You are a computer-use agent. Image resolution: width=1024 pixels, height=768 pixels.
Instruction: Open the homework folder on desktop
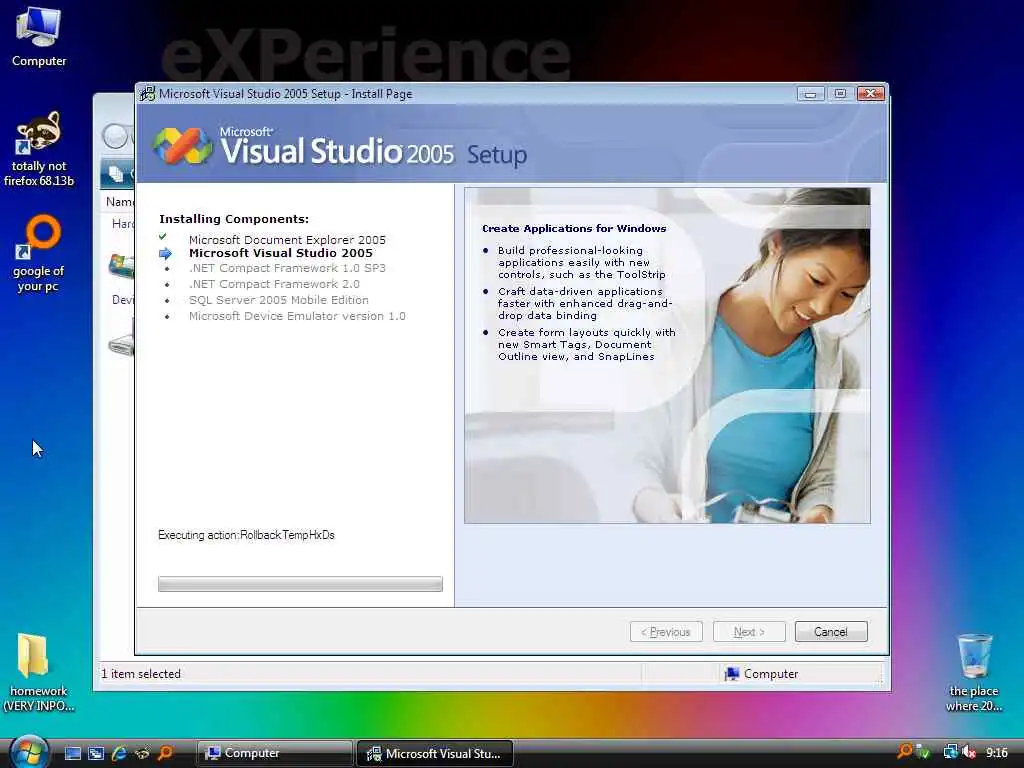[39, 673]
